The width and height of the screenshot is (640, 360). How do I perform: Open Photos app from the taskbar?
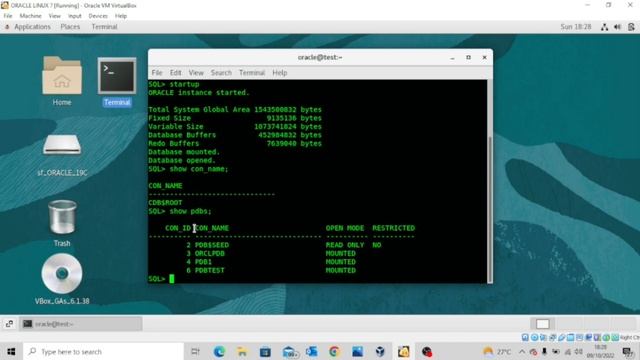[357, 351]
